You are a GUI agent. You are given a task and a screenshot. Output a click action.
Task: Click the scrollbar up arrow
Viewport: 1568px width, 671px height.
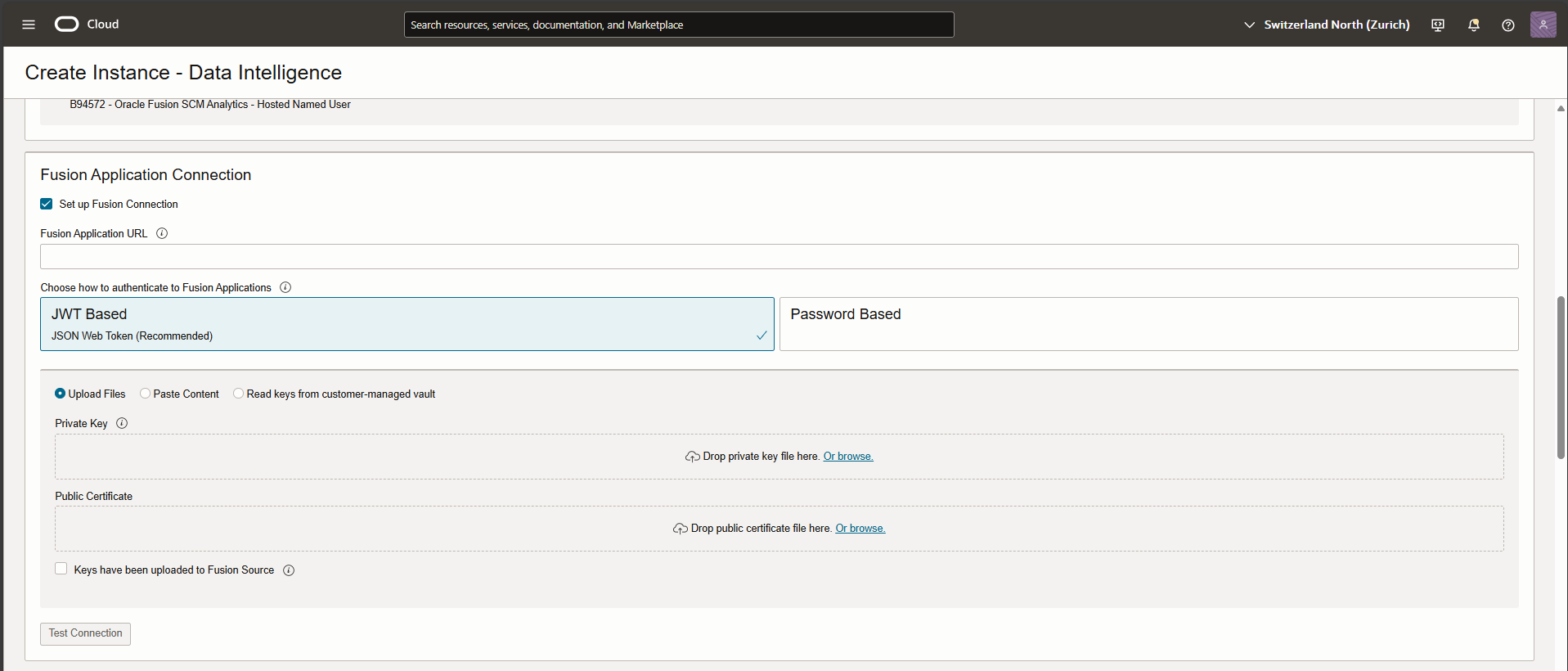(x=1561, y=108)
